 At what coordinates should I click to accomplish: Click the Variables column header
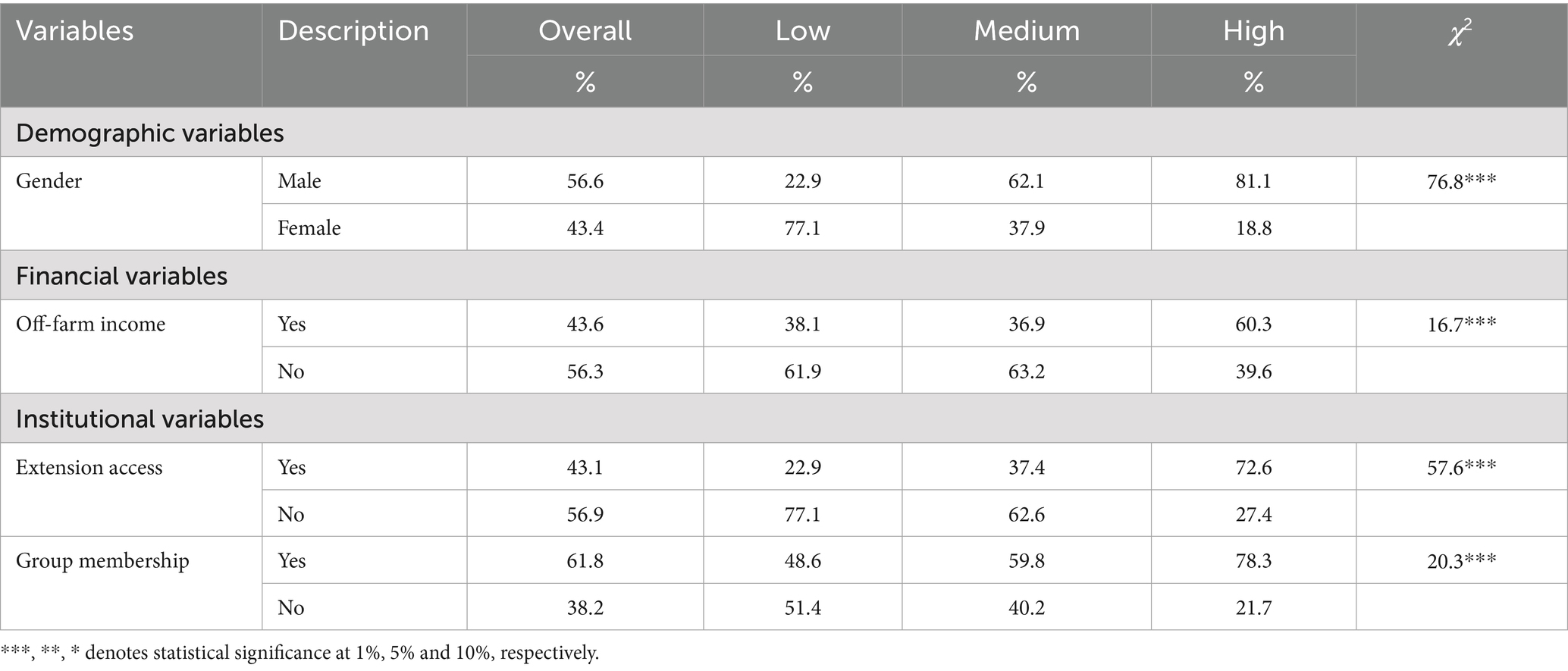(74, 31)
